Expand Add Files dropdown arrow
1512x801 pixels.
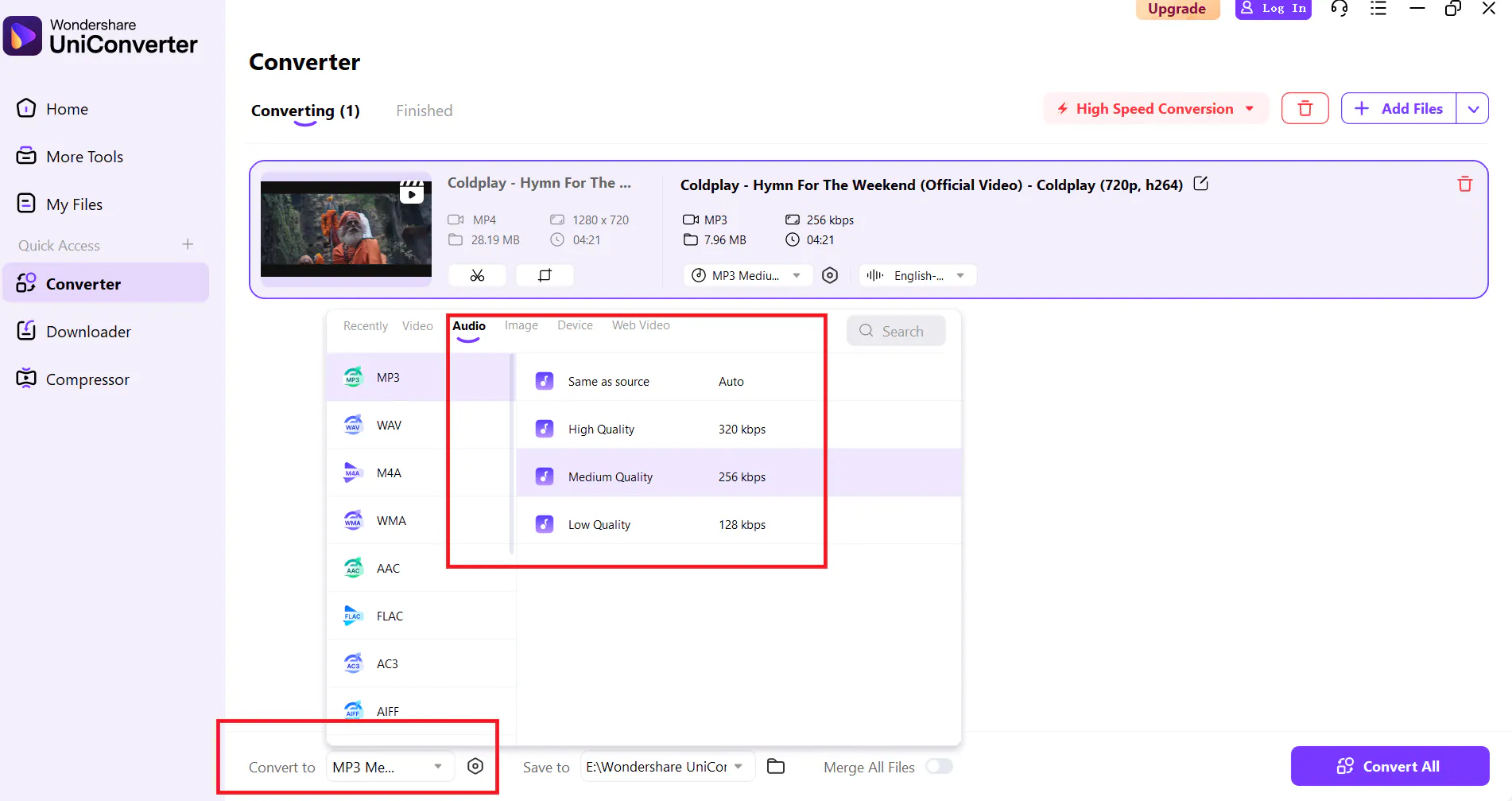1473,109
